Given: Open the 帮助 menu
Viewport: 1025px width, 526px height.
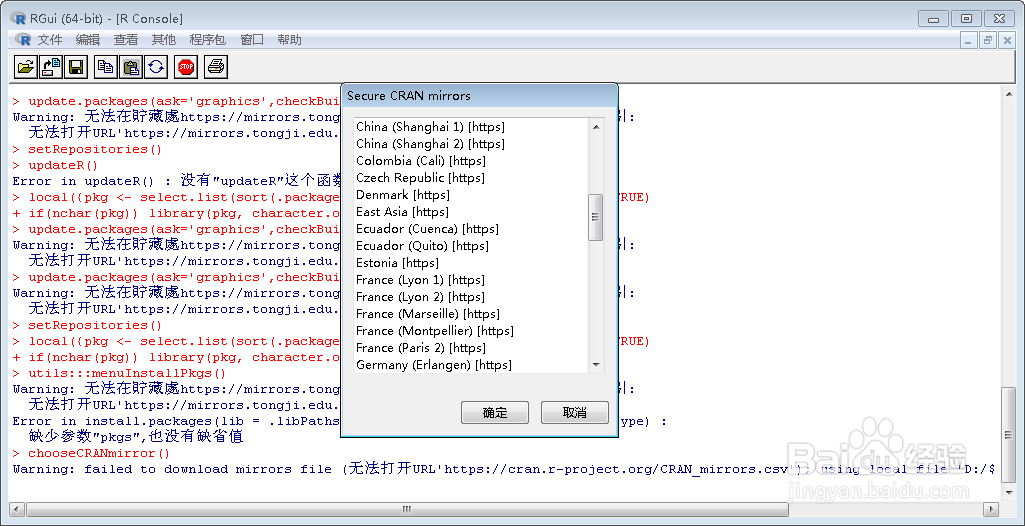Looking at the screenshot, I should [290, 40].
